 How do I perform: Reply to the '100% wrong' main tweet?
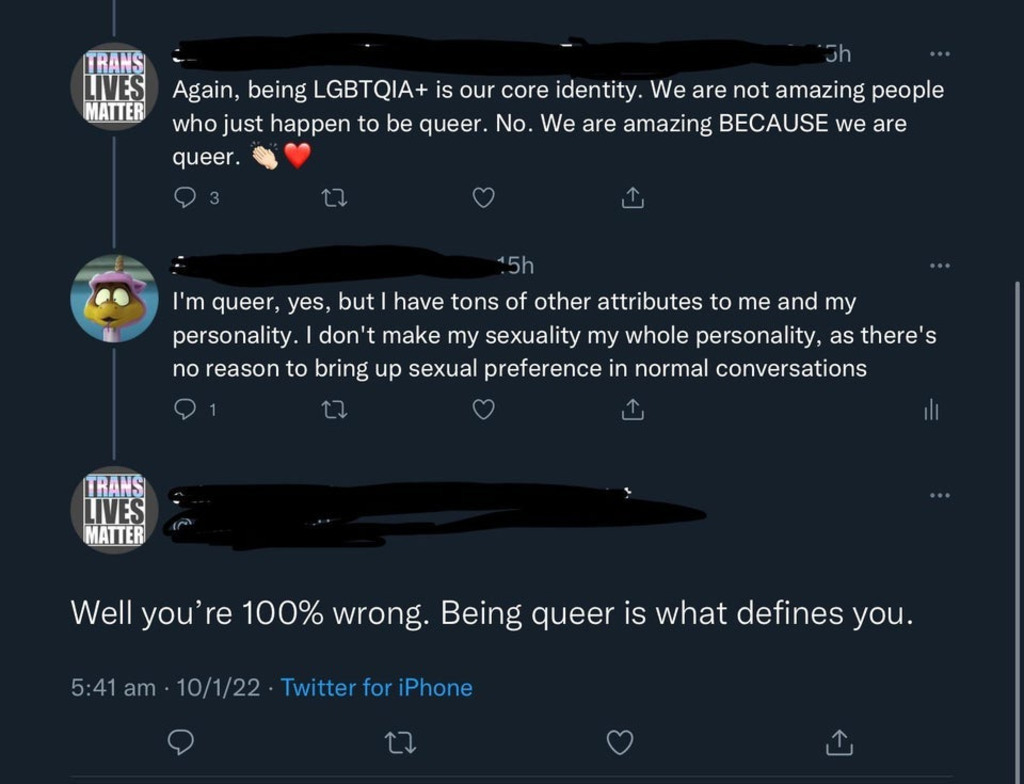click(181, 742)
